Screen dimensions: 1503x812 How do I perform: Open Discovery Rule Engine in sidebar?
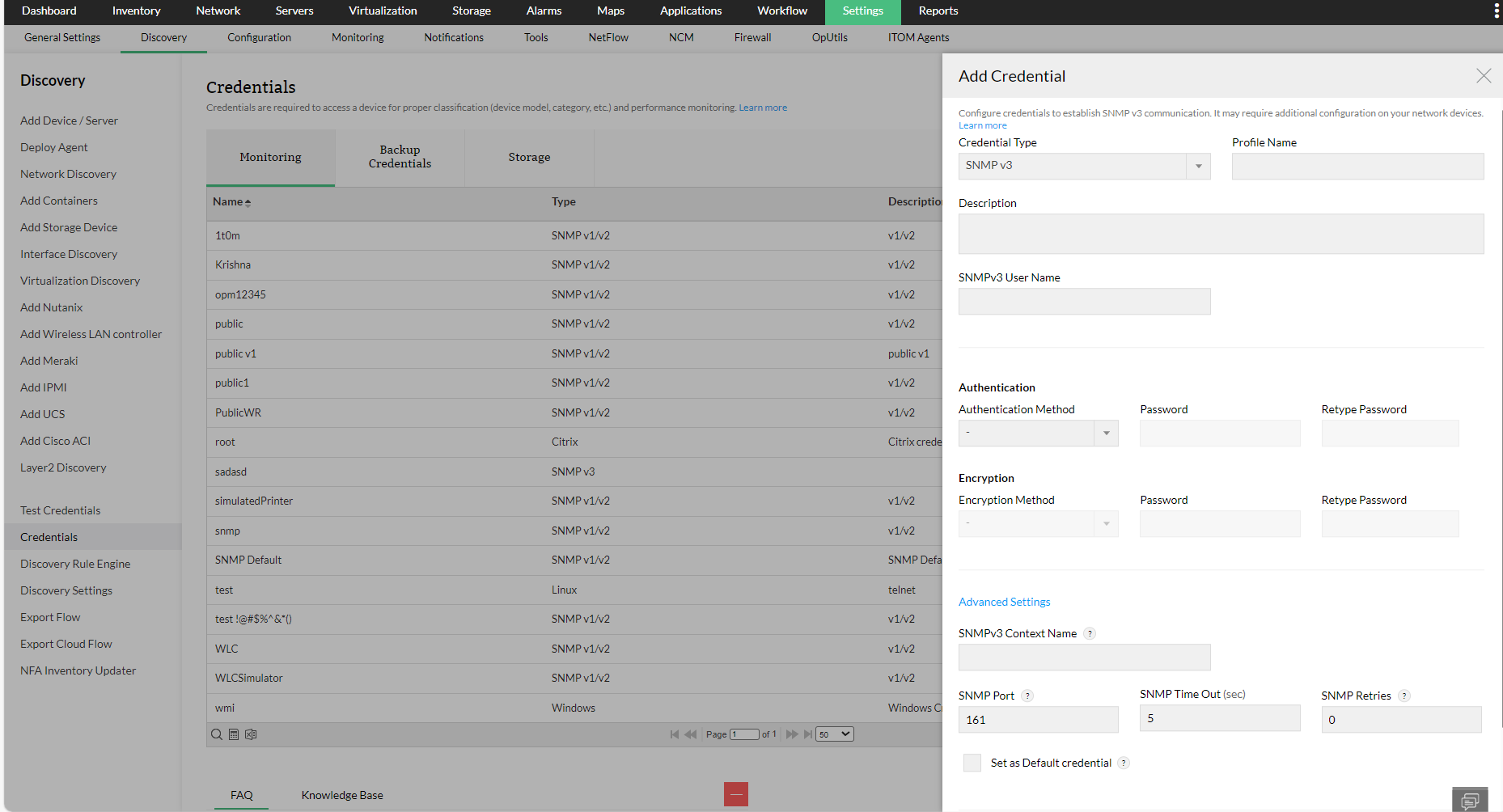(x=75, y=564)
